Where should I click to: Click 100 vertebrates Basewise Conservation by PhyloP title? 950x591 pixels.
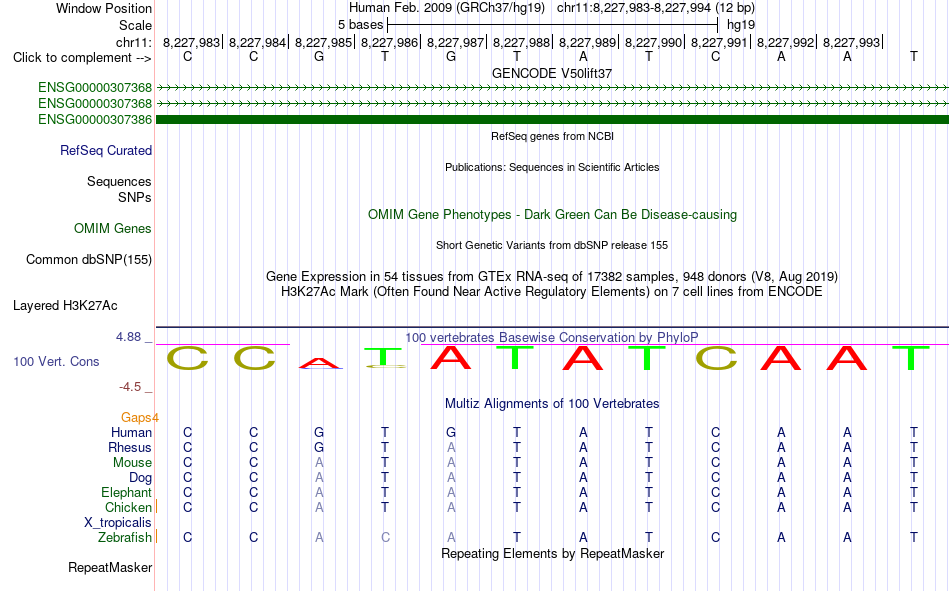coord(552,338)
